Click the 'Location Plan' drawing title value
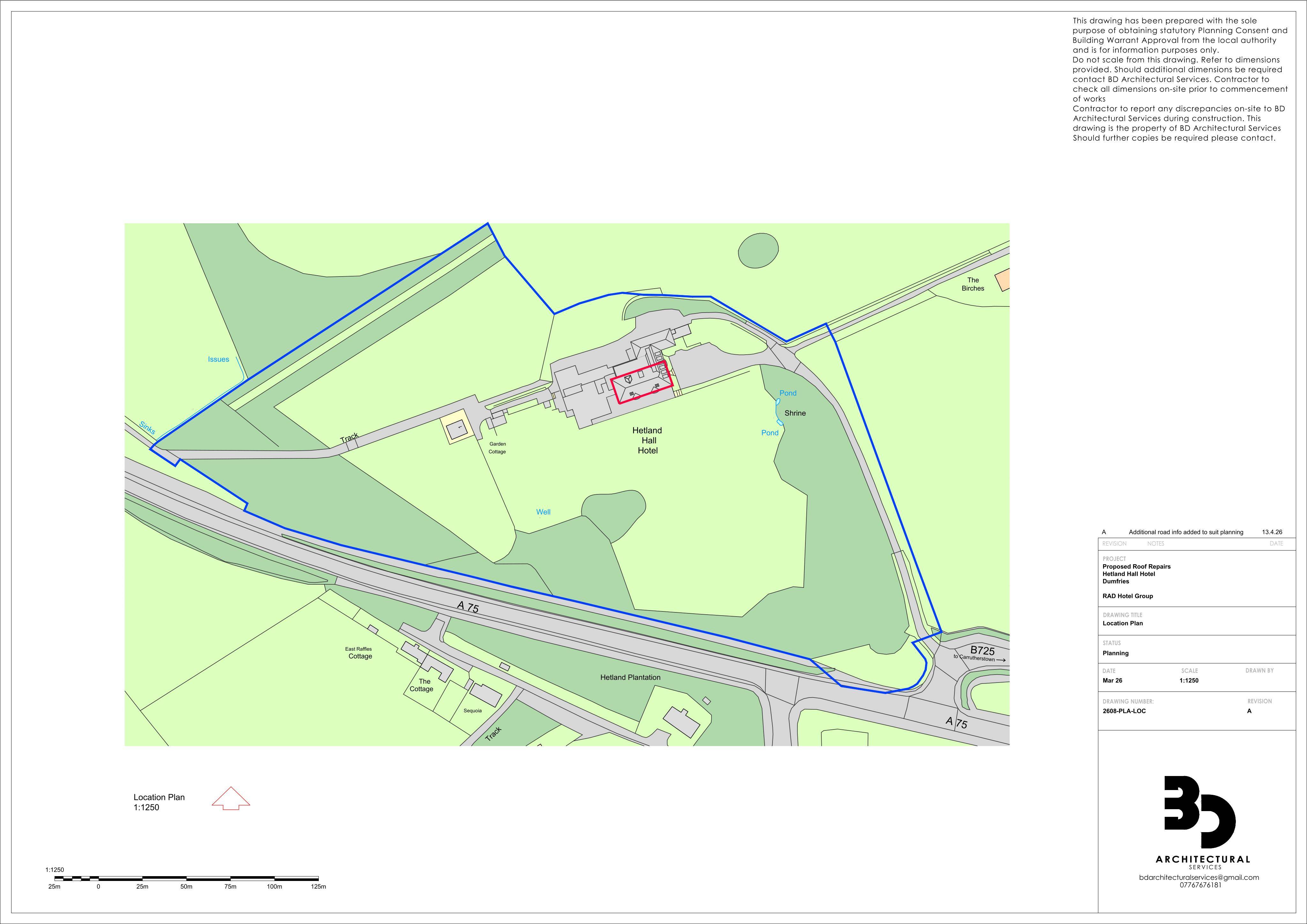1307x924 pixels. coord(1123,623)
